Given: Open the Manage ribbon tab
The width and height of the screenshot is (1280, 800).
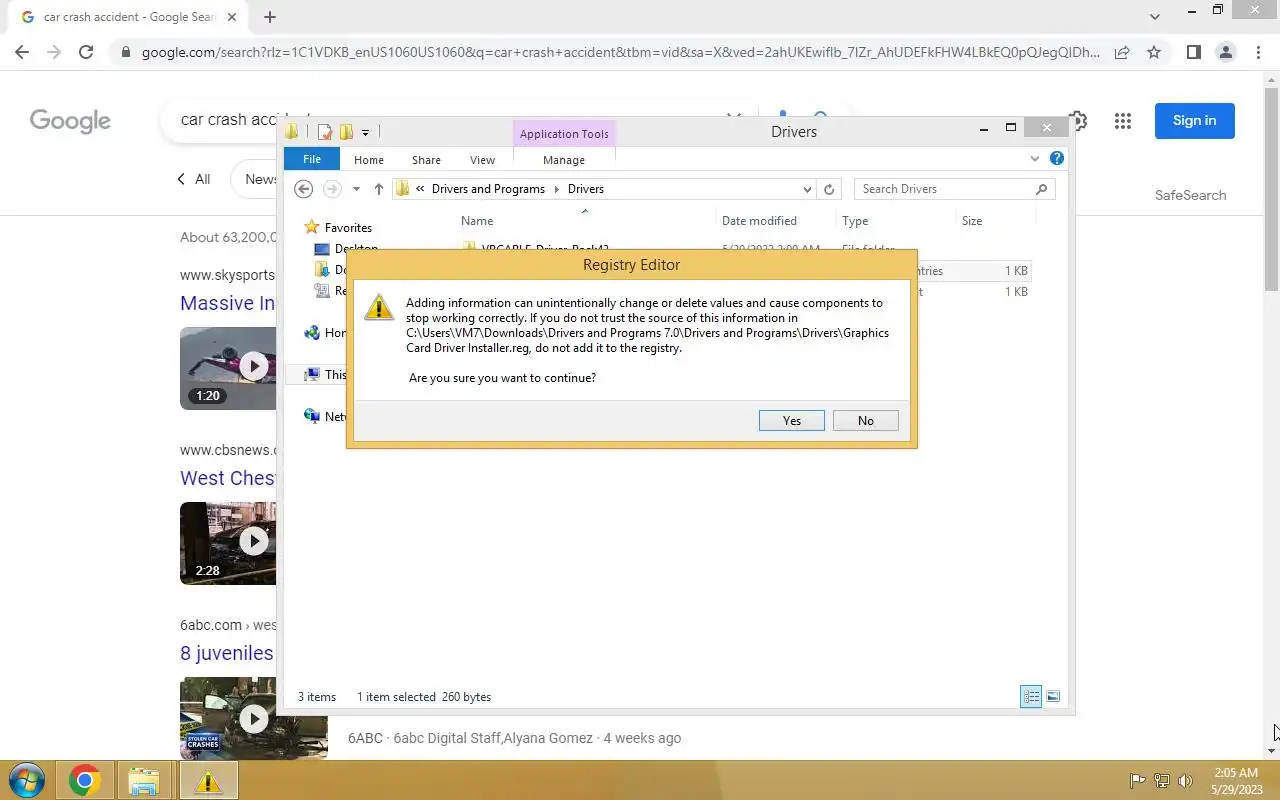Looking at the screenshot, I should [564, 160].
